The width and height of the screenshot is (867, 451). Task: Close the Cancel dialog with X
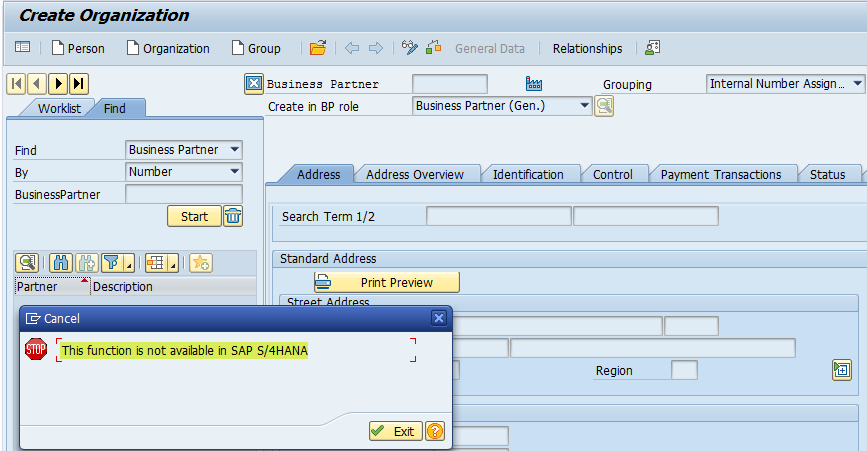438,318
